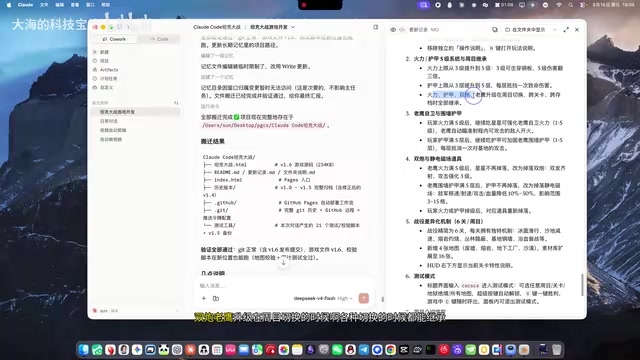The height and width of the screenshot is (360, 640).
Task: Click Wi-Fi icon in the menu bar
Action: pyautogui.click(x=559, y=5)
